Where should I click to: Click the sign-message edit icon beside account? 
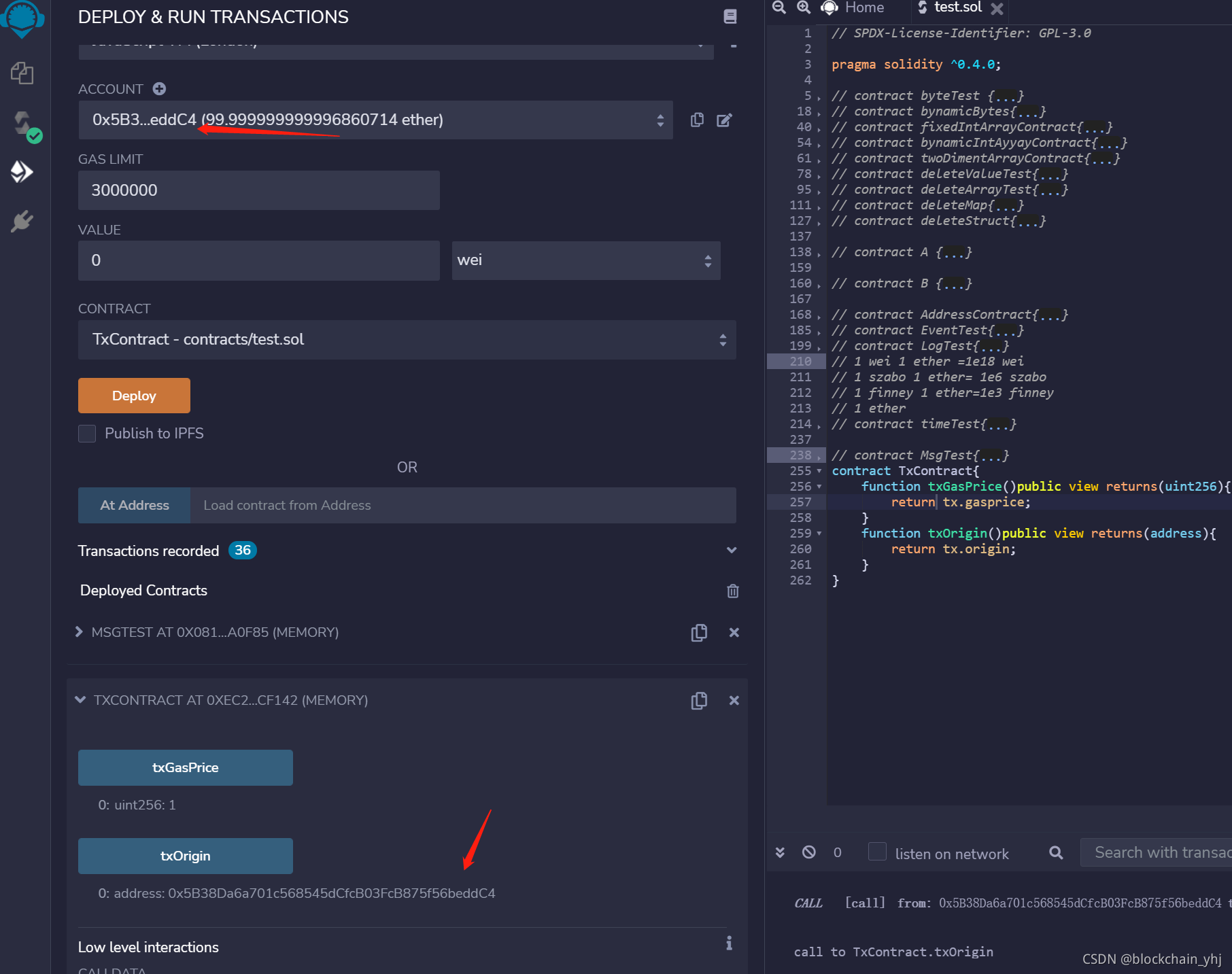(x=724, y=120)
